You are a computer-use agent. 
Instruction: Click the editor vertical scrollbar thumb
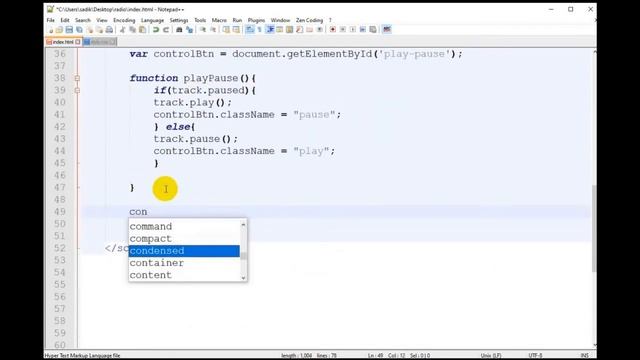(594, 229)
